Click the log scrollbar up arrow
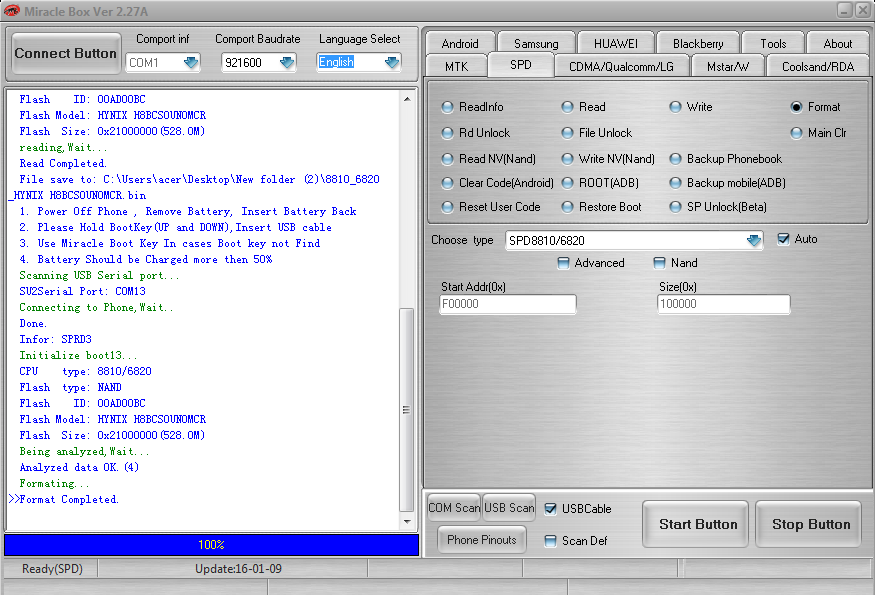 point(407,99)
